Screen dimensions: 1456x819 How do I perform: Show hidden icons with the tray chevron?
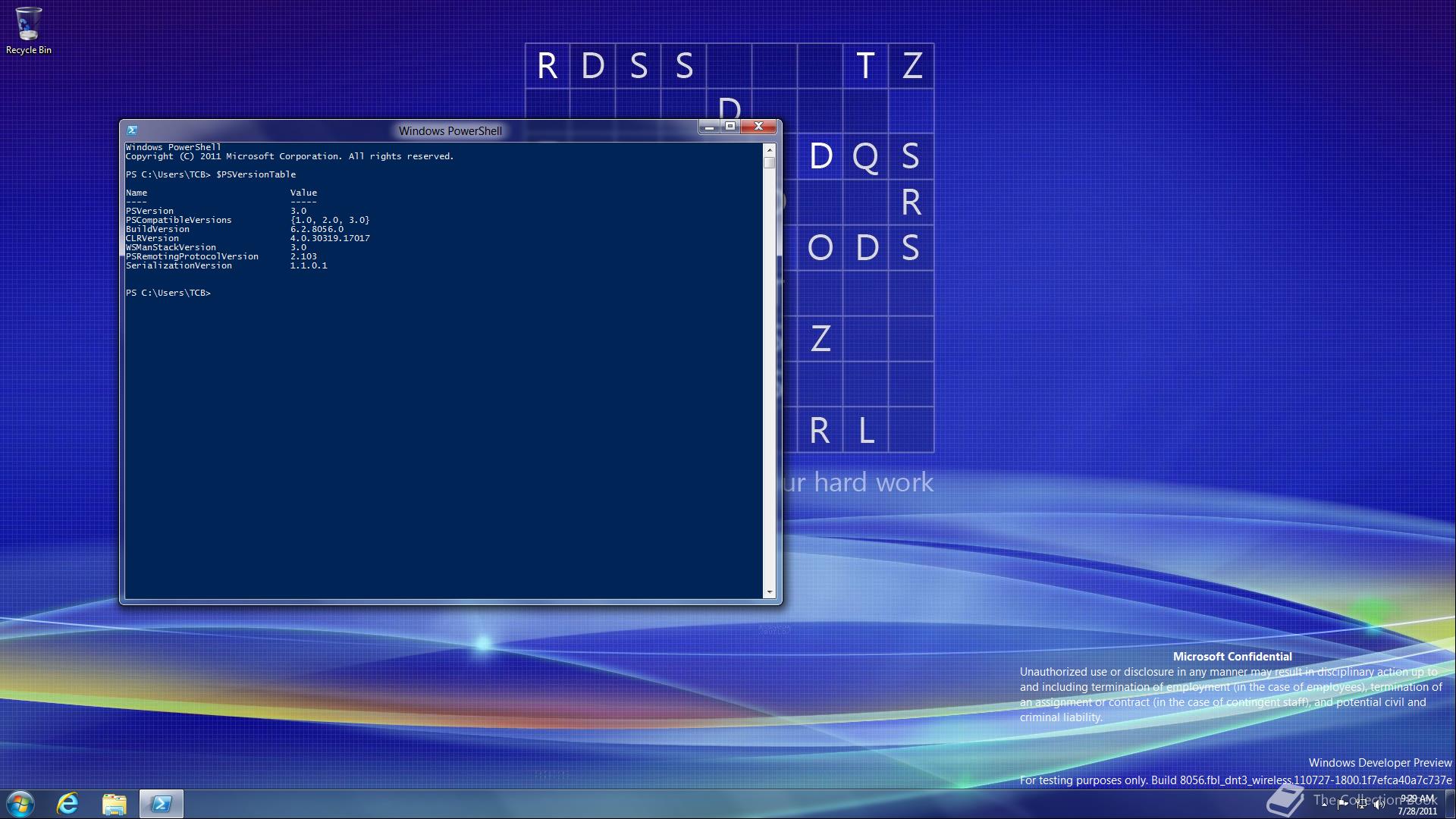[x=1324, y=805]
